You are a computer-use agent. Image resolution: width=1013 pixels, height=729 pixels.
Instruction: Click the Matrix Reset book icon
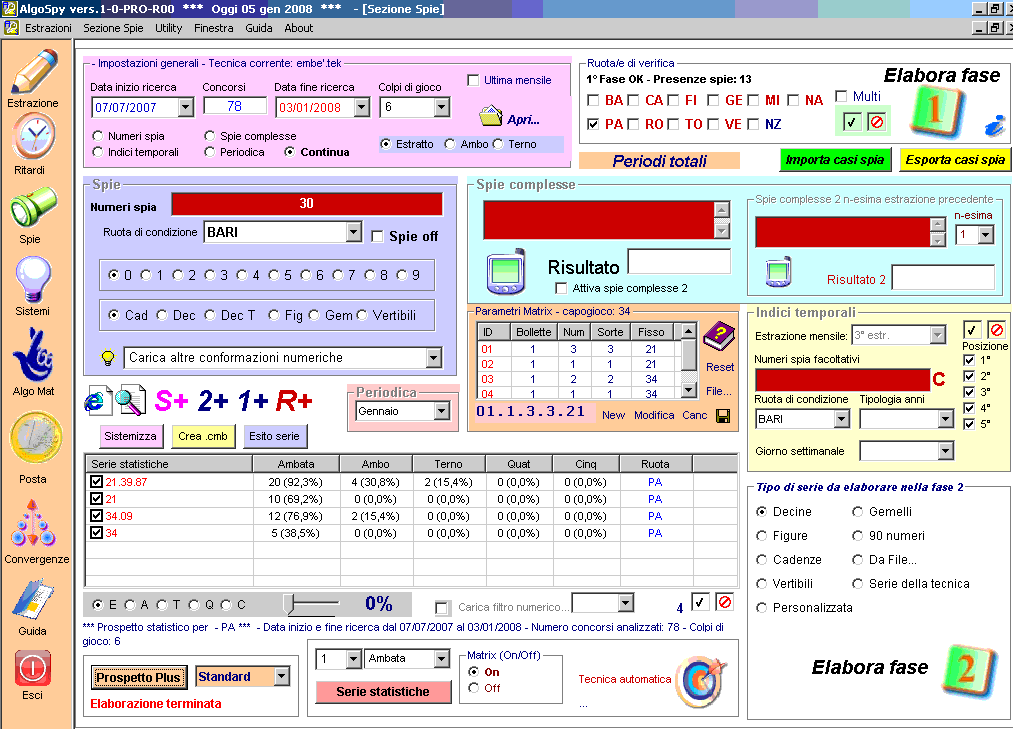point(719,337)
